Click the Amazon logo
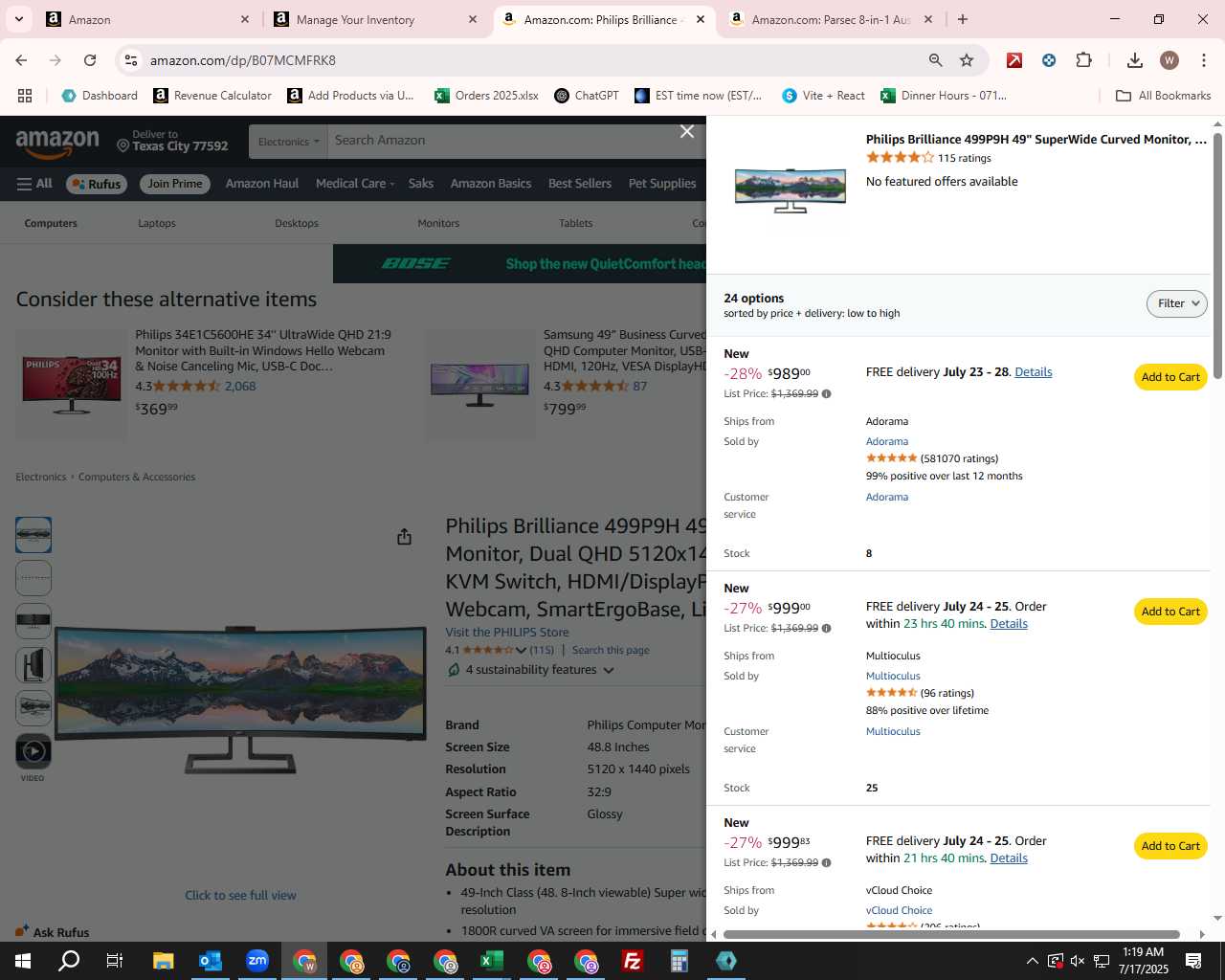This screenshot has height=980, width=1225. (x=57, y=144)
